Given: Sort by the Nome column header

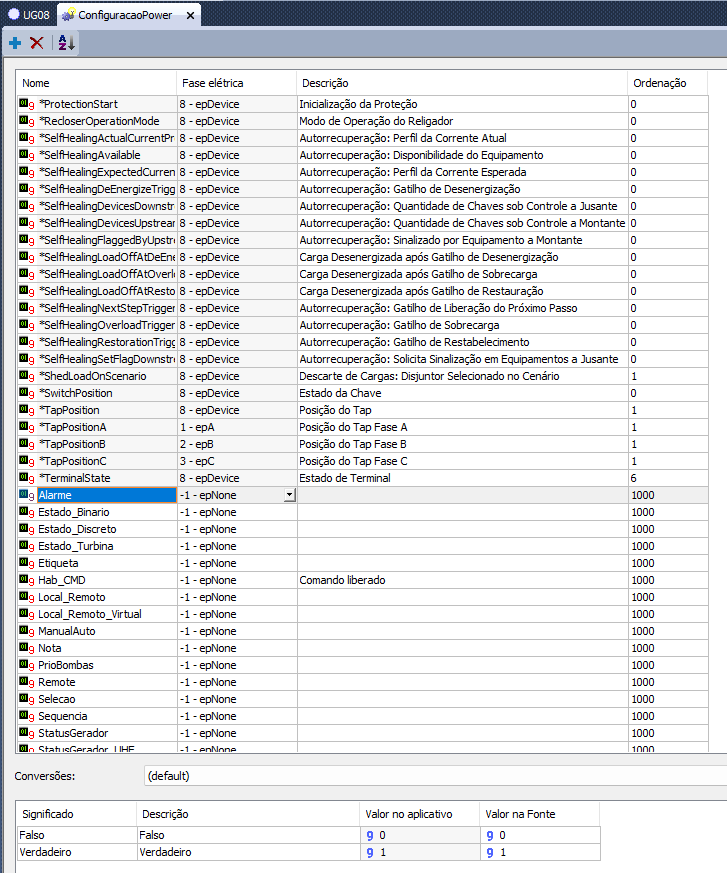Looking at the screenshot, I should (96, 83).
